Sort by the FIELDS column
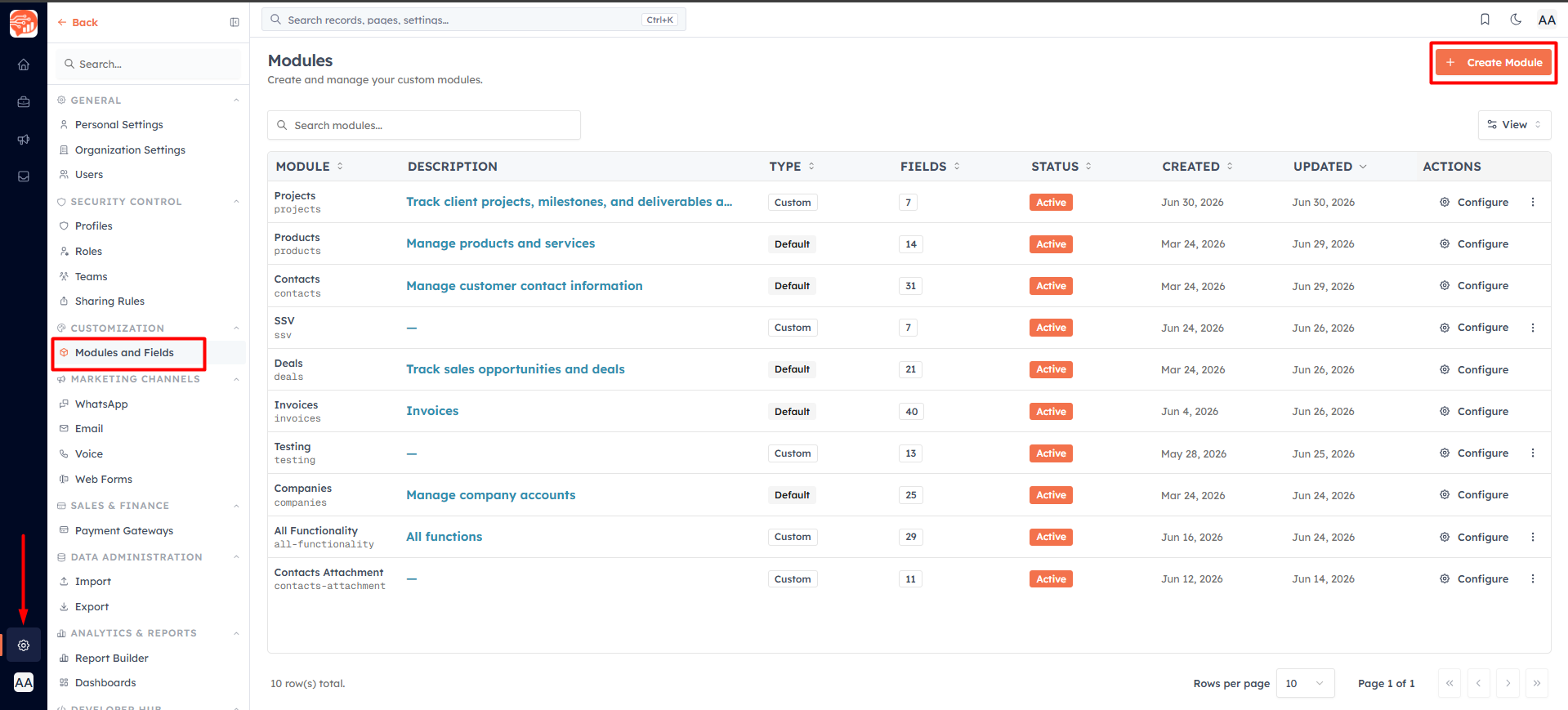The width and height of the screenshot is (1568, 710). pos(930,166)
